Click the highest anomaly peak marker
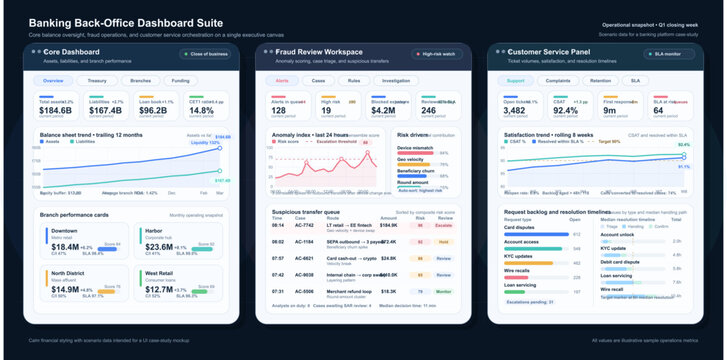 367,152
